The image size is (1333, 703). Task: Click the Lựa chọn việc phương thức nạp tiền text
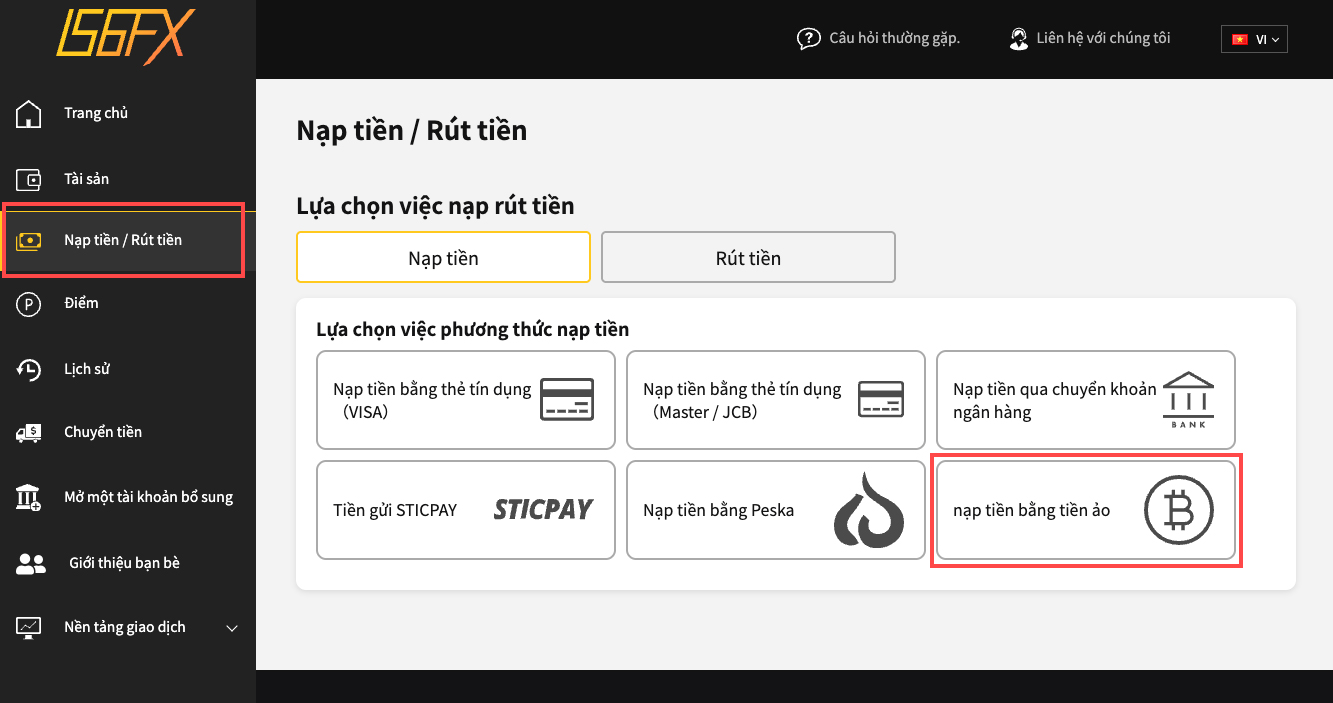(473, 330)
